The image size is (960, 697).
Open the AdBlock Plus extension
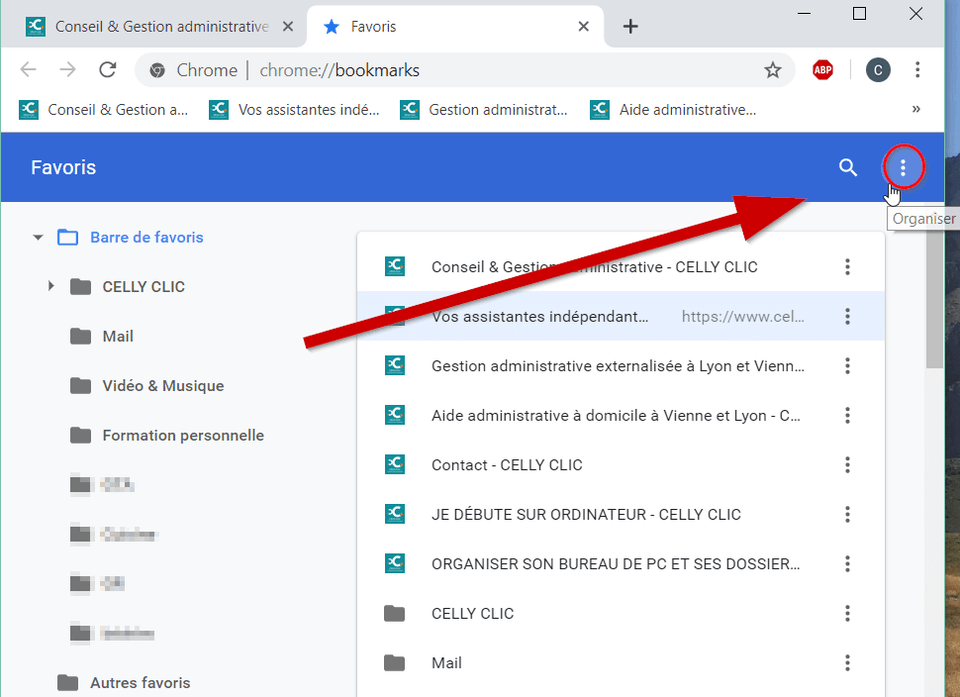click(x=823, y=70)
